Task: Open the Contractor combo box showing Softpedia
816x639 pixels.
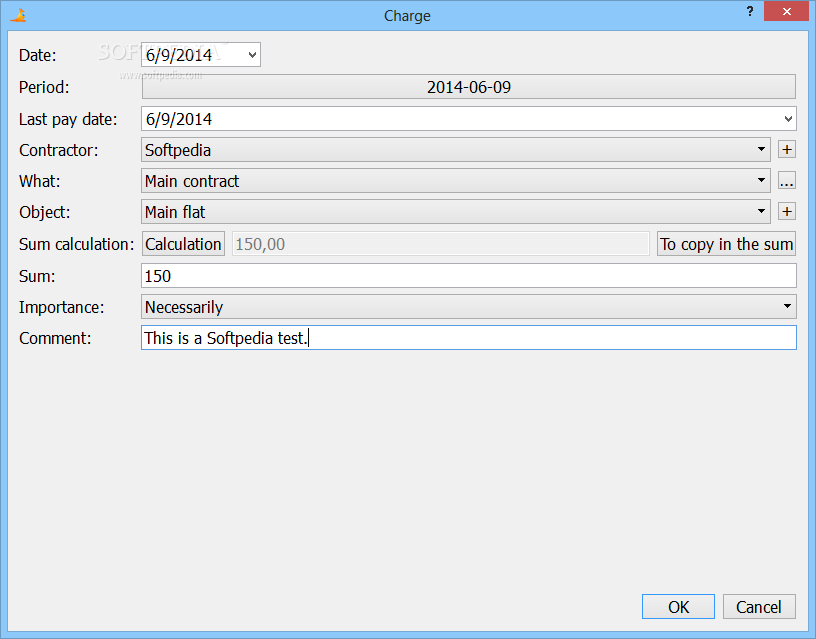Action: click(456, 150)
